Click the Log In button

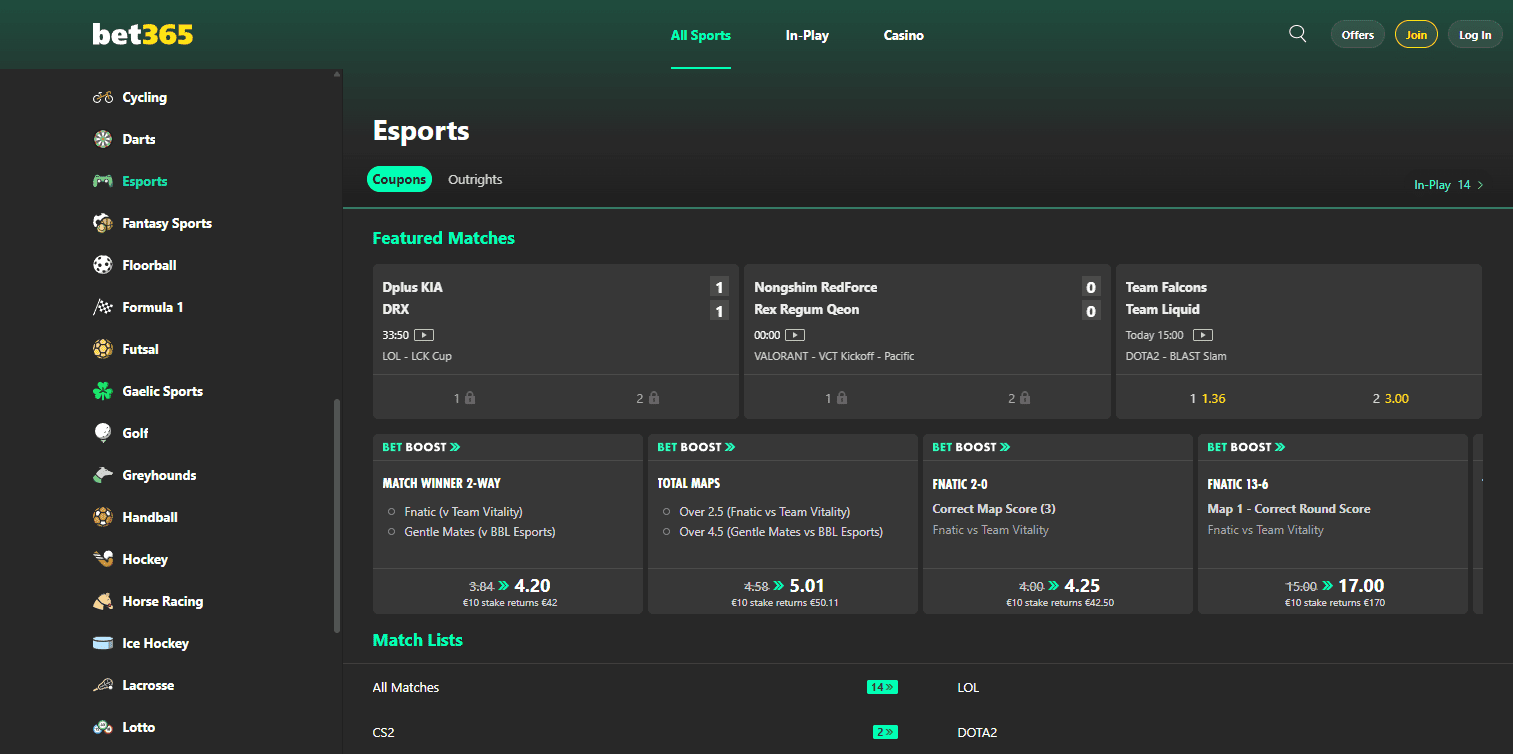pos(1475,33)
